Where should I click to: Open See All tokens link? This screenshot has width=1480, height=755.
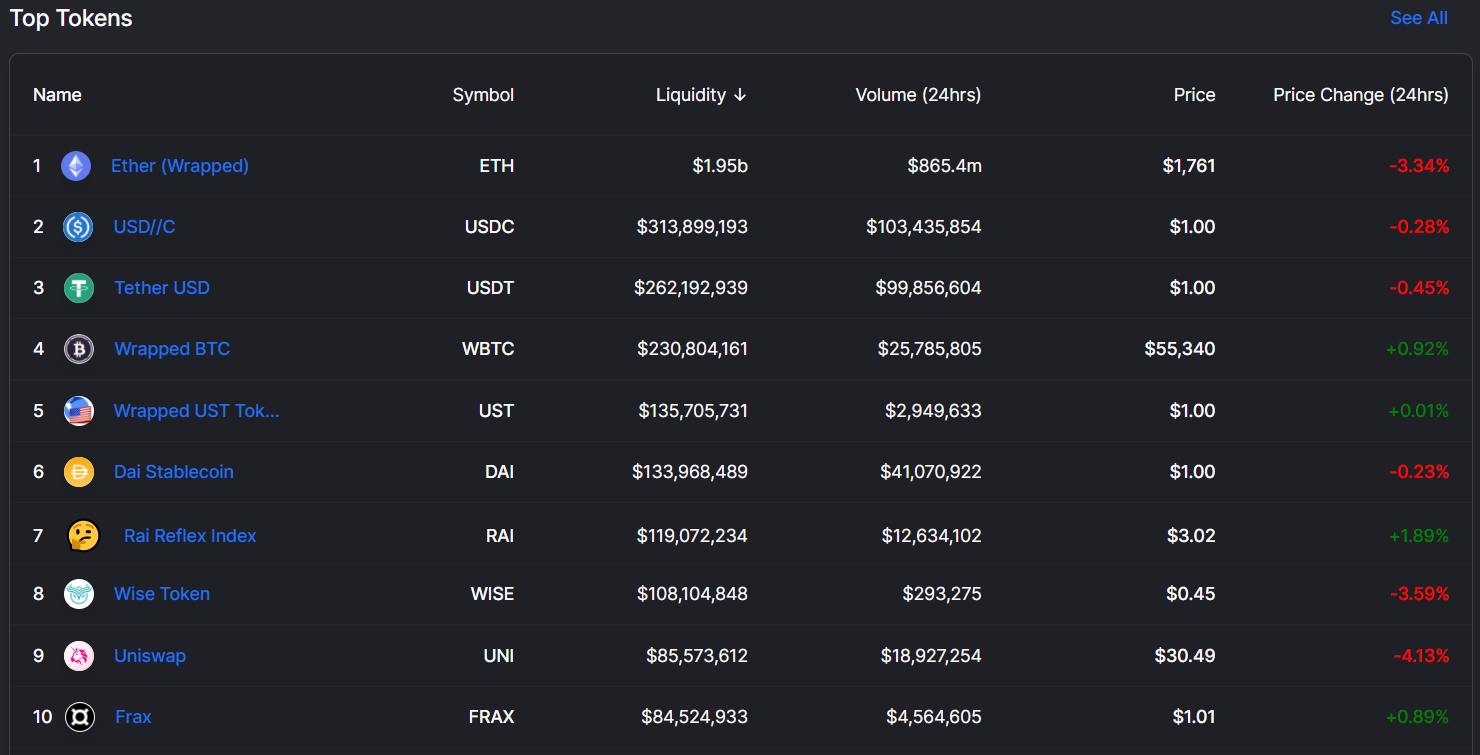(x=1418, y=18)
